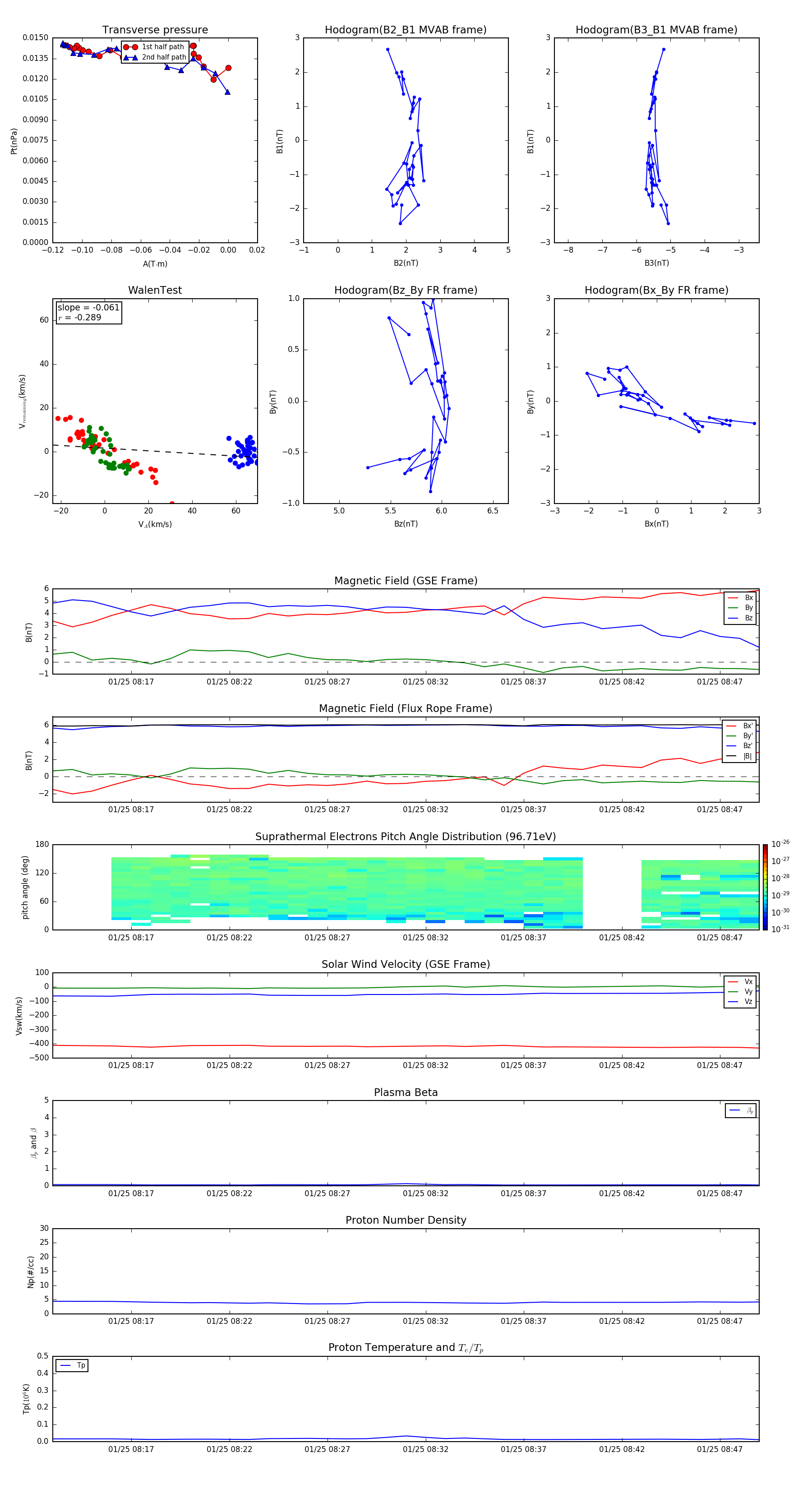The image size is (812, 1489).
Task: Click the 'Hodogram(B3_B1 MVAB frame)' title
Action: 656,30
